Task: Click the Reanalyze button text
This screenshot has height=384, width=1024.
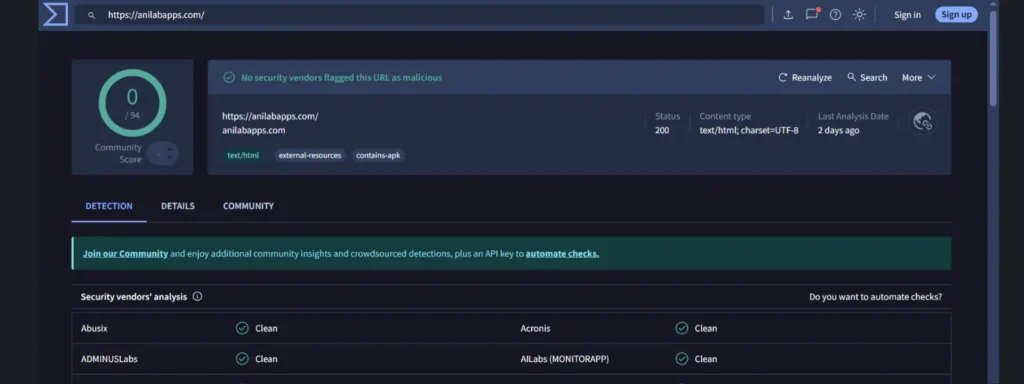Action: (x=812, y=77)
